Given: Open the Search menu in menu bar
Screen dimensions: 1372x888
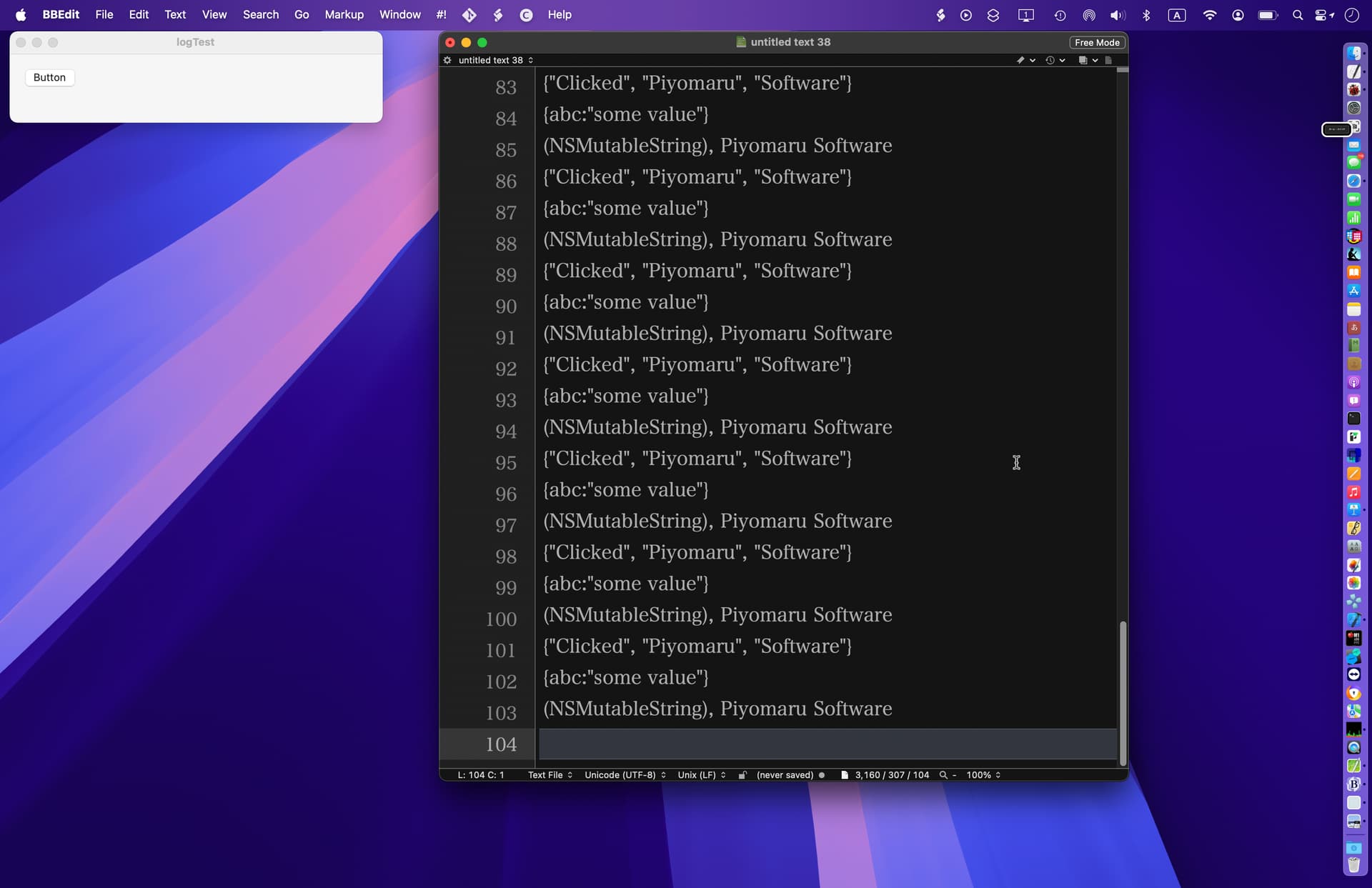Looking at the screenshot, I should [260, 14].
